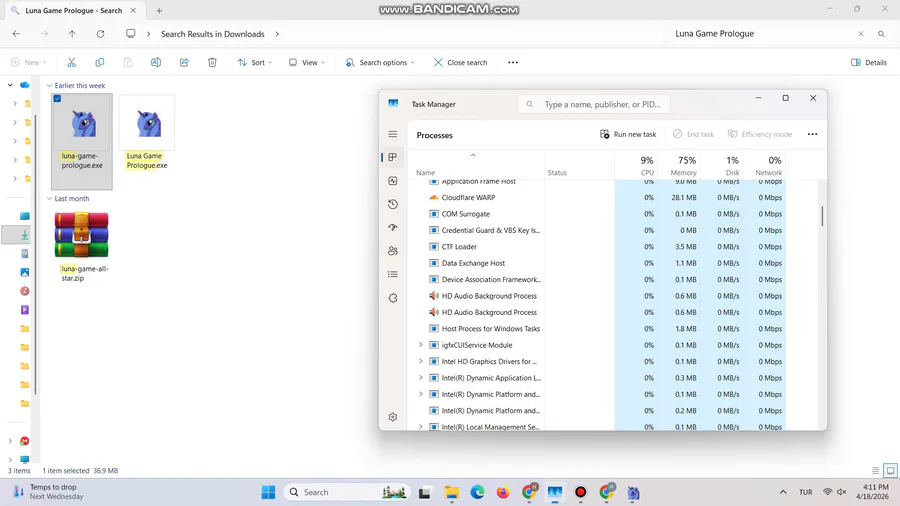This screenshot has height=506, width=900.
Task: Uncheck luna-game-prologue.exe selection checkbox
Action: 57,99
